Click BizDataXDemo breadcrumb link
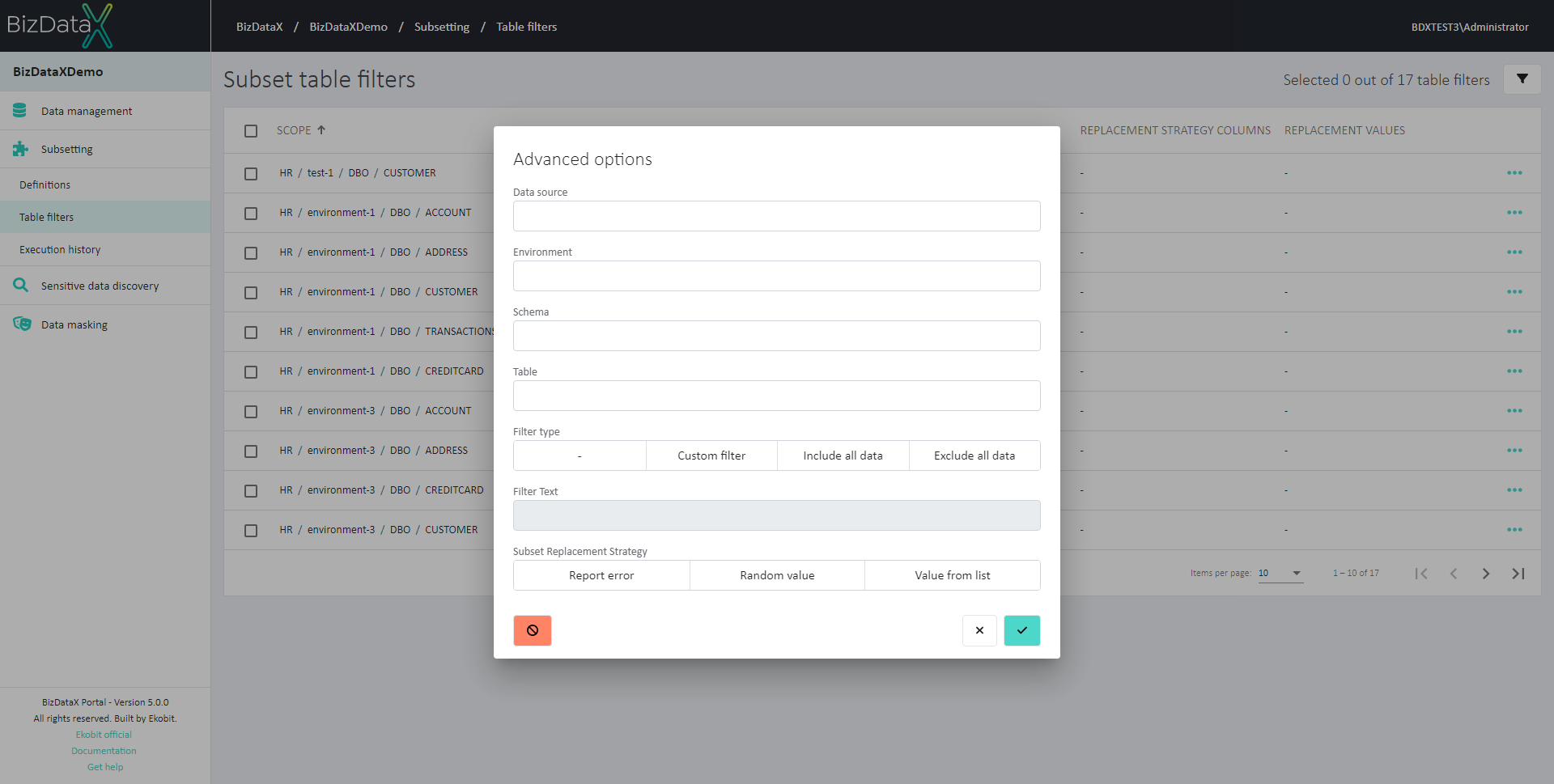 (348, 27)
